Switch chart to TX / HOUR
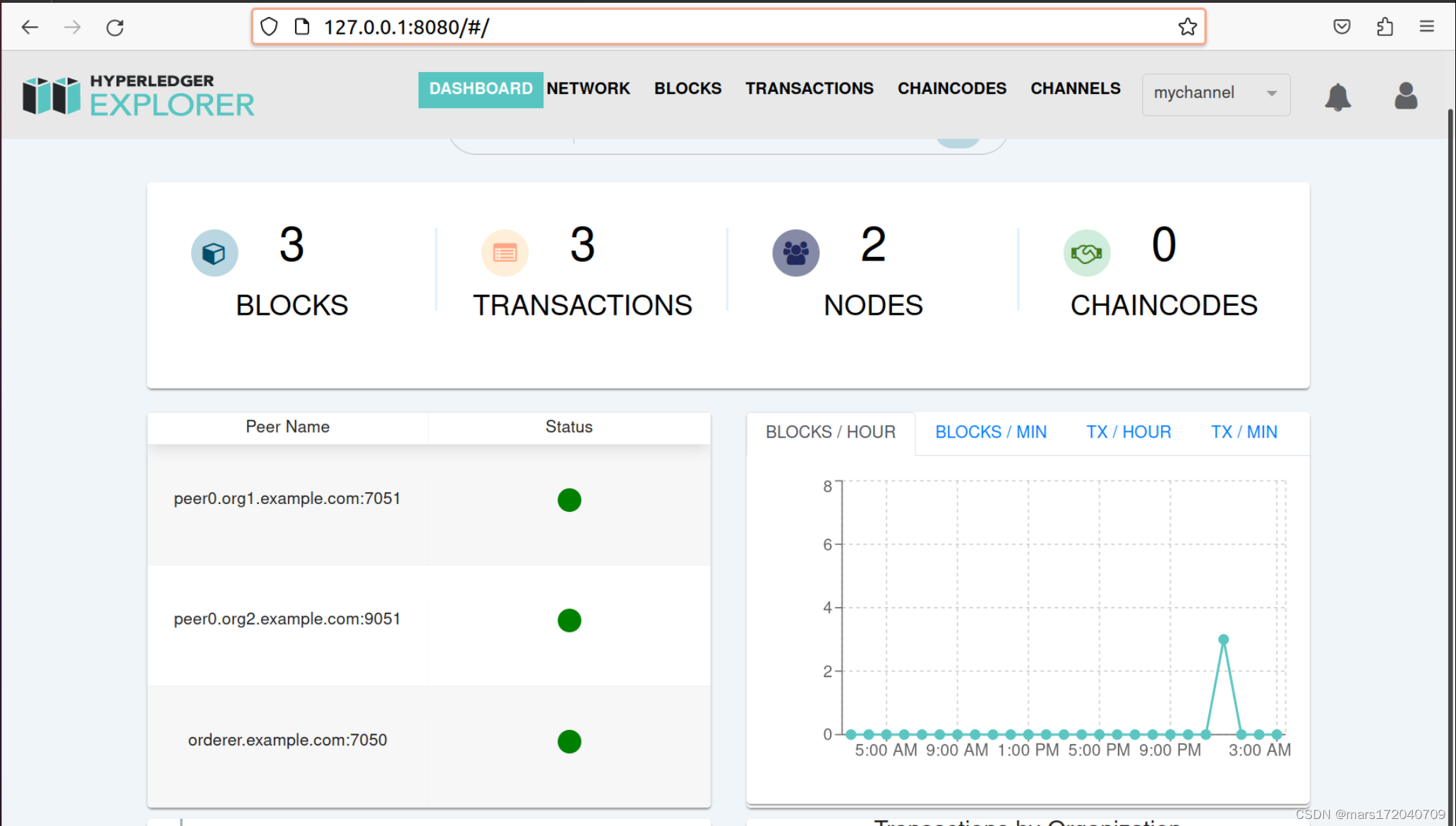The image size is (1456, 826). click(1128, 433)
